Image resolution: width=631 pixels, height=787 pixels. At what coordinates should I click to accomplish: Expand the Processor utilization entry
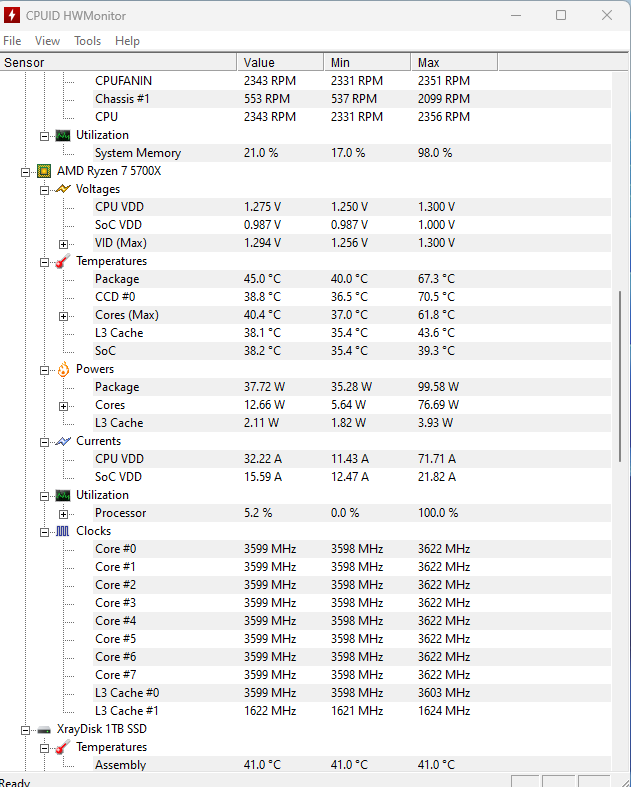pos(63,514)
